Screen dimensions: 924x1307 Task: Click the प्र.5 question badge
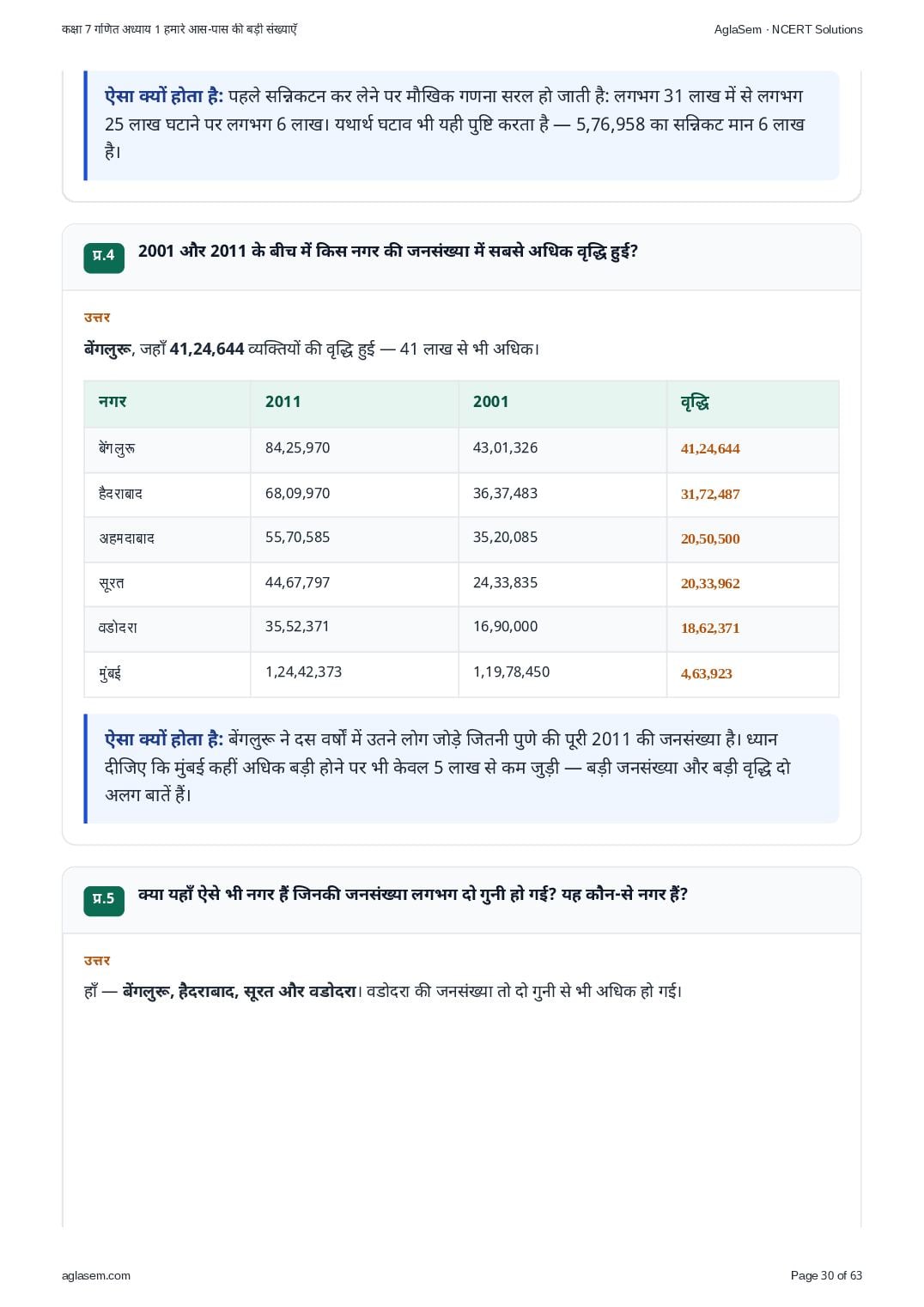(x=104, y=900)
